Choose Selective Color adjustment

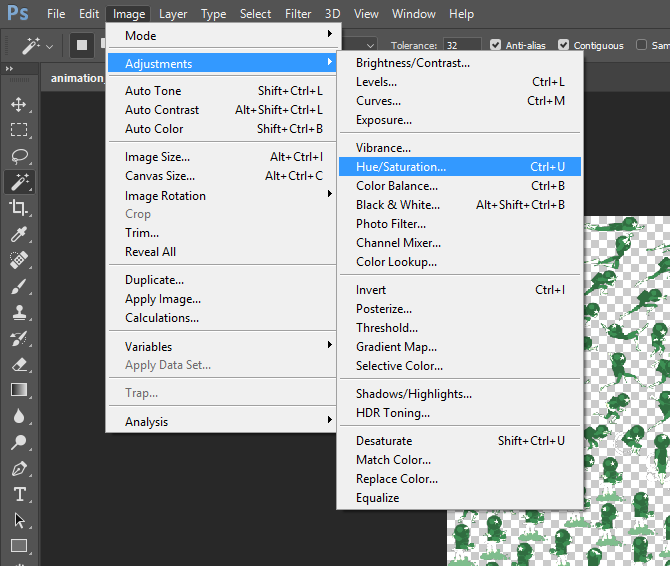pyautogui.click(x=460, y=366)
